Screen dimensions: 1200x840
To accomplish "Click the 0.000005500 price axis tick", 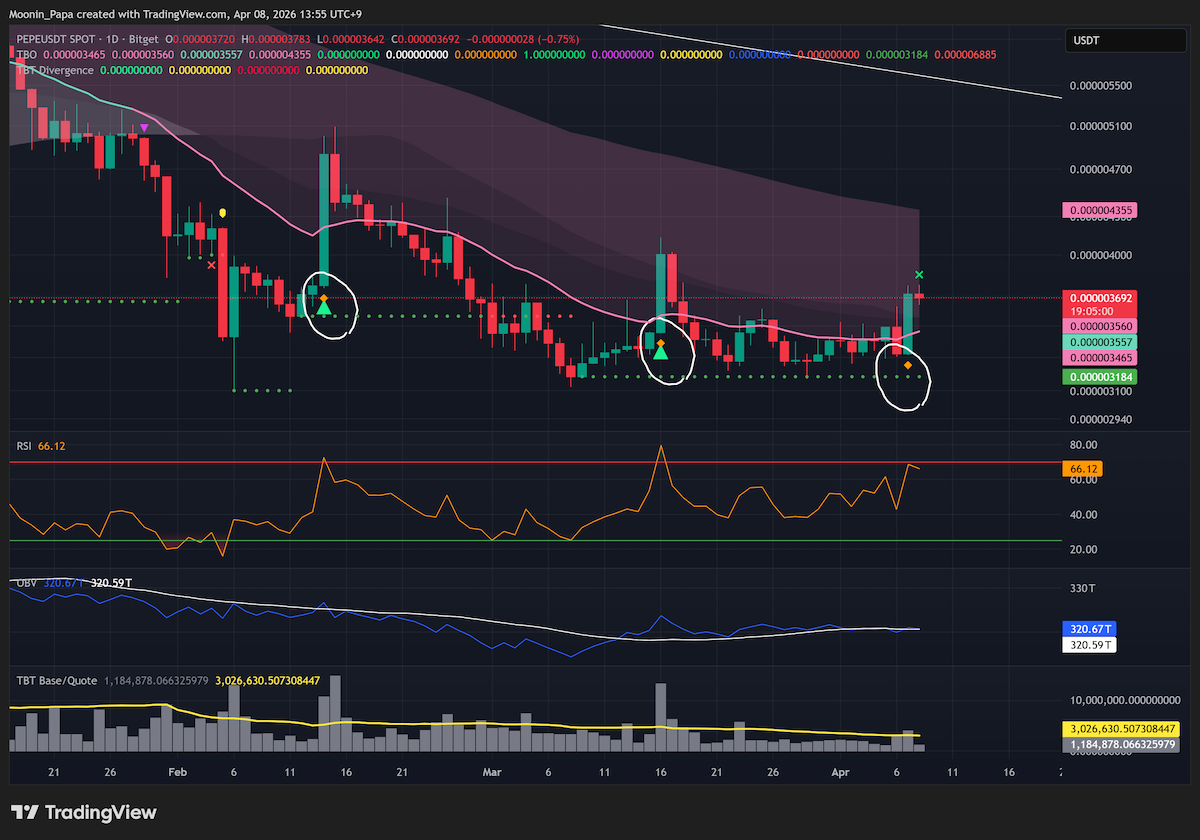I will (x=1101, y=86).
